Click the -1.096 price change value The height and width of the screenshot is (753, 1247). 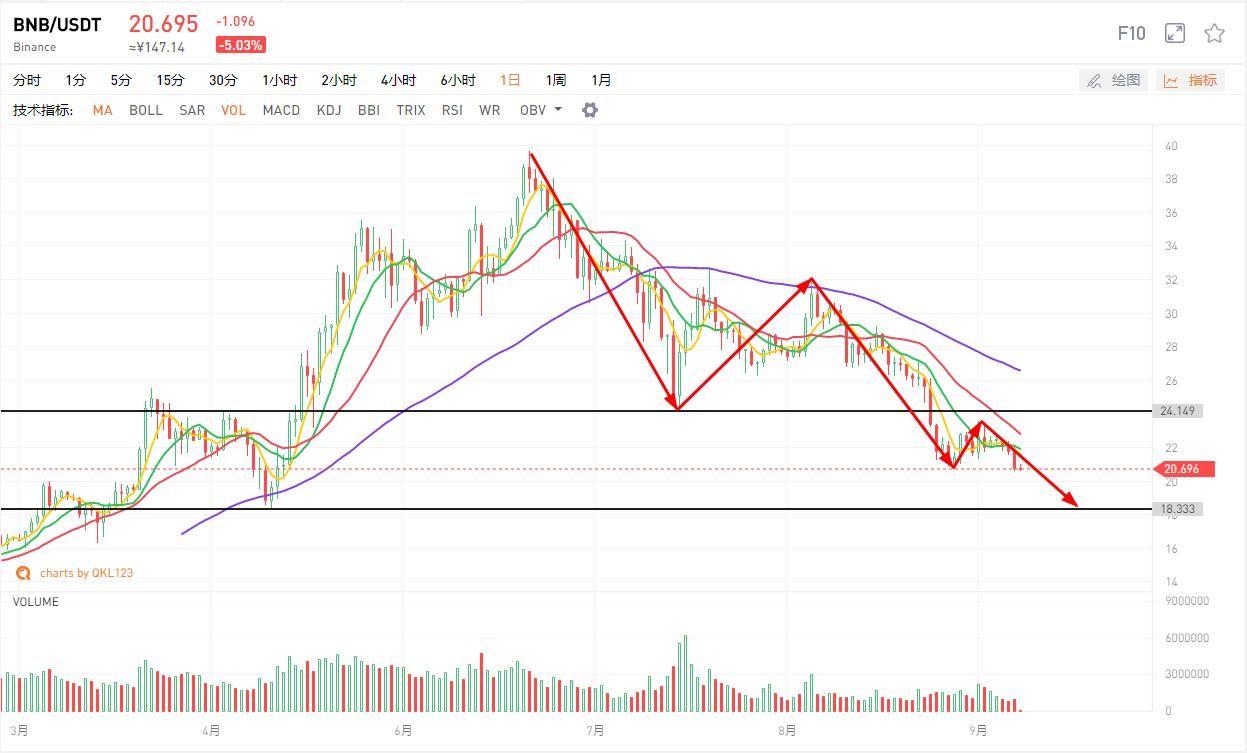point(236,21)
